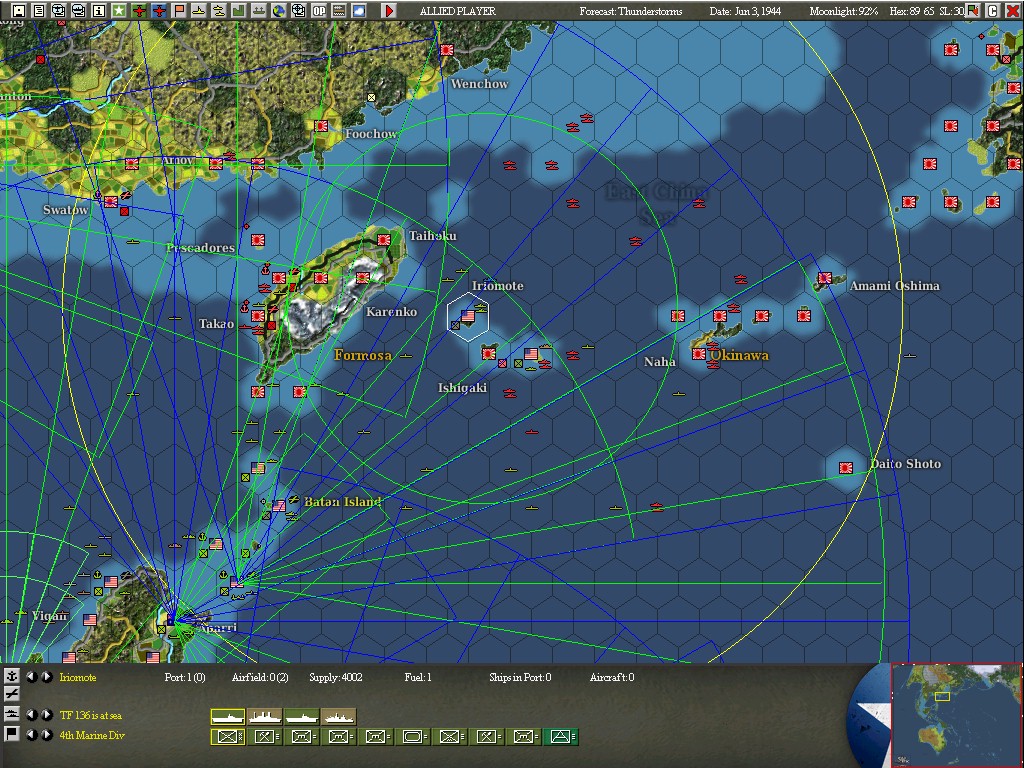The image size is (1024, 768).
Task: Click the '4th Marine Div' unit name
Action: [x=92, y=735]
